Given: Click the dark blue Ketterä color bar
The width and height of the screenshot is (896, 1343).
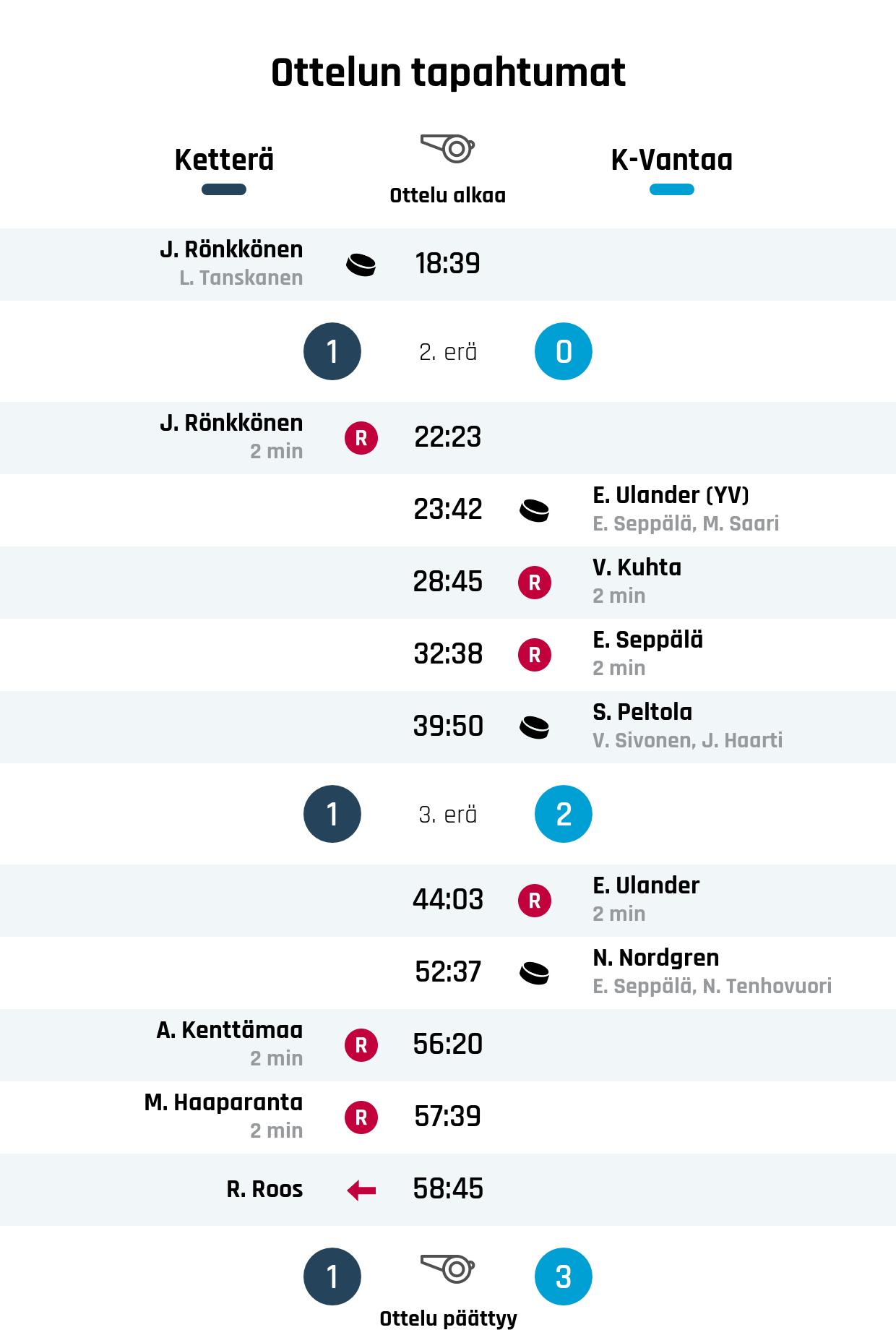Looking at the screenshot, I should tap(224, 190).
